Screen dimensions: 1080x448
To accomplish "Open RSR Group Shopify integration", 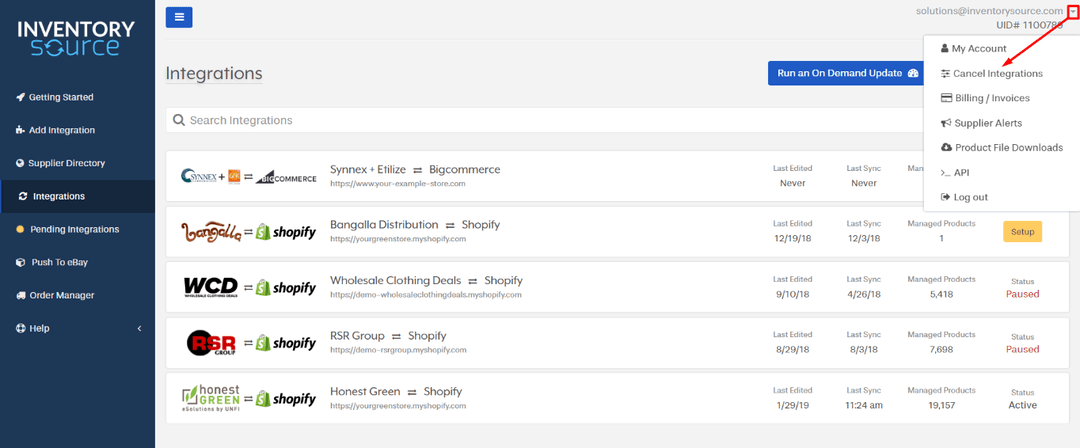I will pos(388,336).
